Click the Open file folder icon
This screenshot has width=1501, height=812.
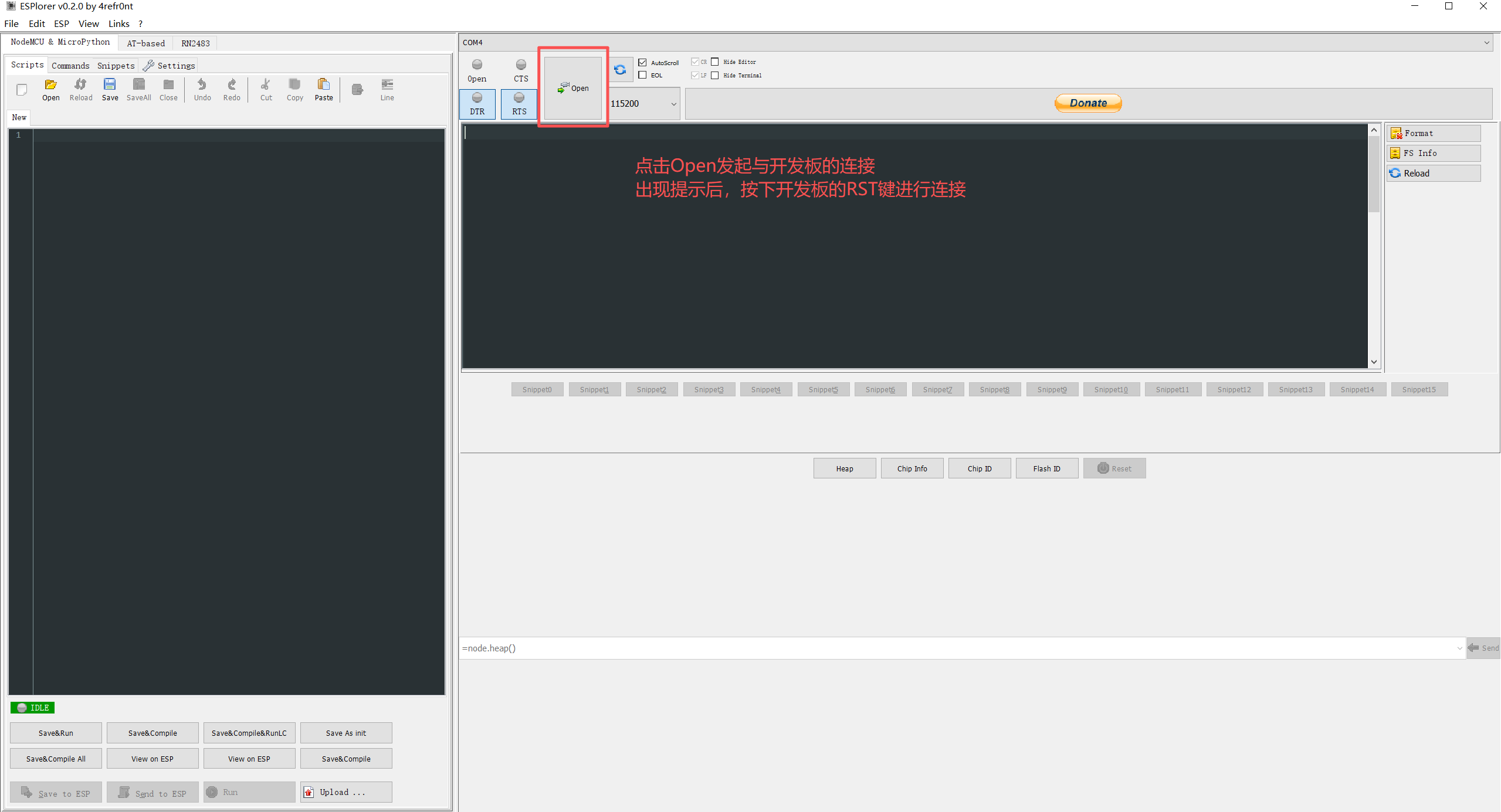coord(51,85)
